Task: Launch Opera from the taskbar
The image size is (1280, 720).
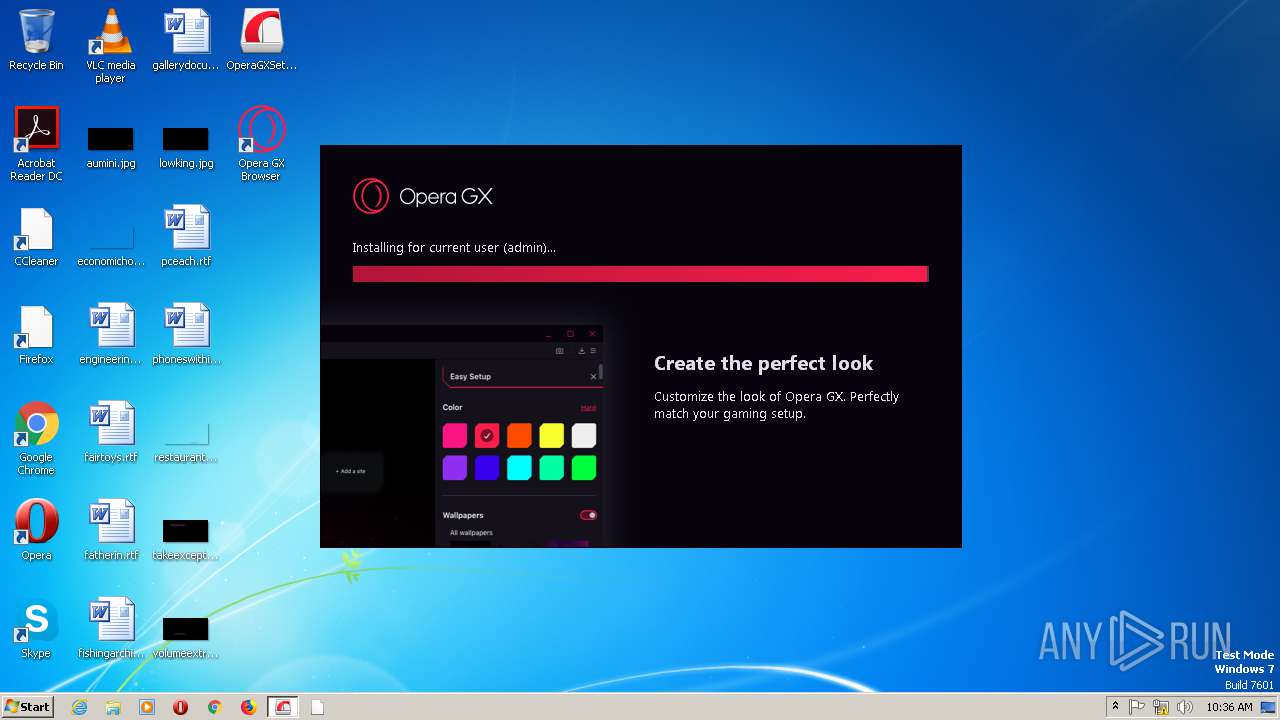Action: tap(181, 707)
